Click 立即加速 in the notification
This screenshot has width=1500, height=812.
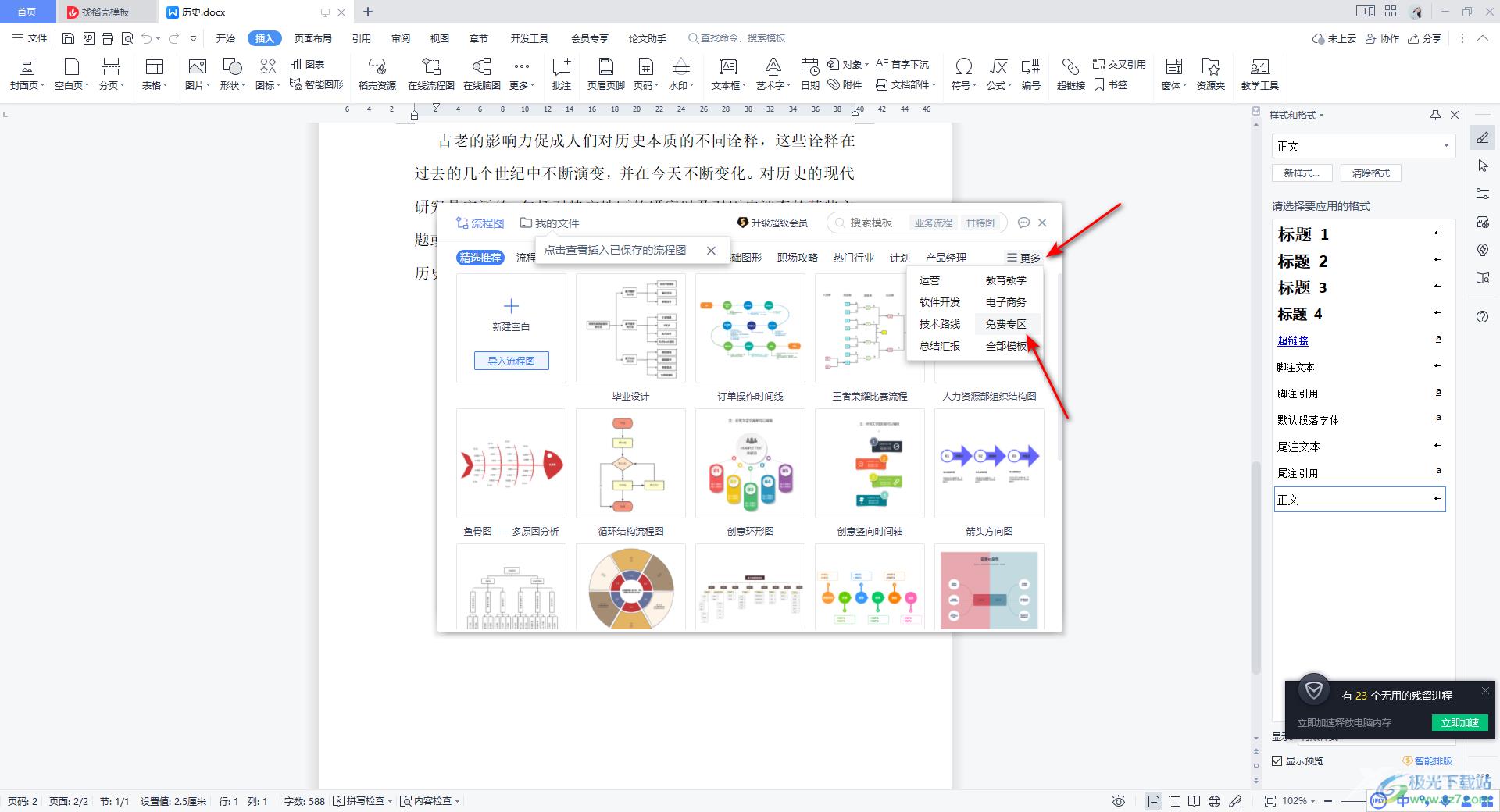(1460, 722)
